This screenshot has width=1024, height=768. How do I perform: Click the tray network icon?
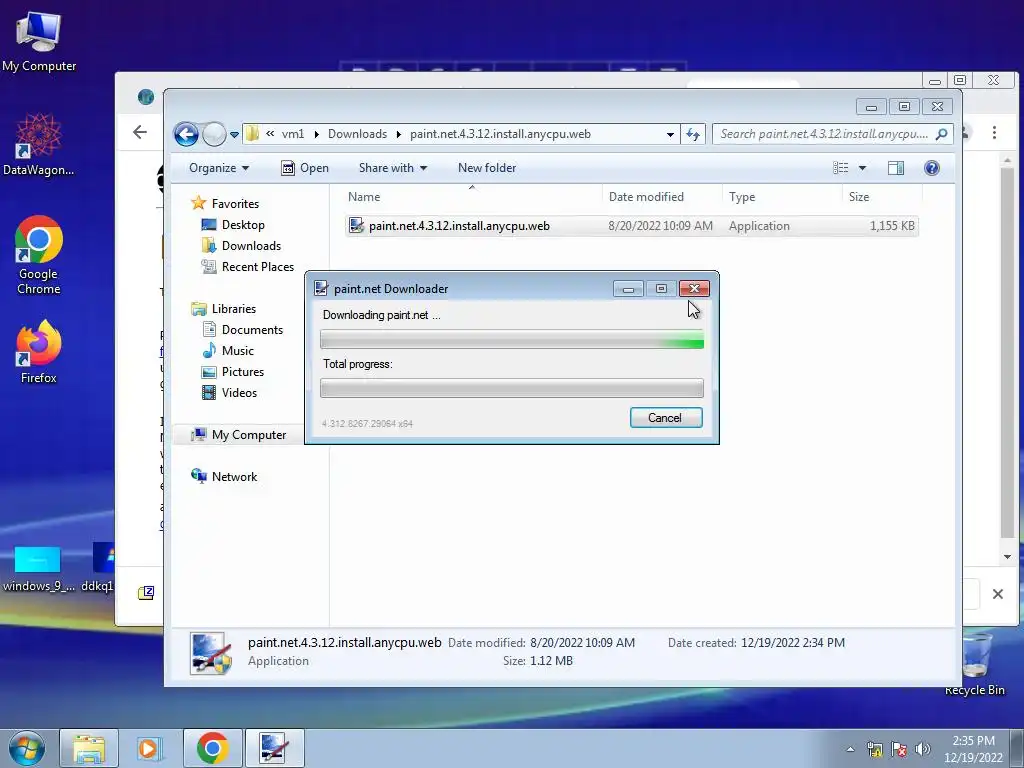[874, 749]
